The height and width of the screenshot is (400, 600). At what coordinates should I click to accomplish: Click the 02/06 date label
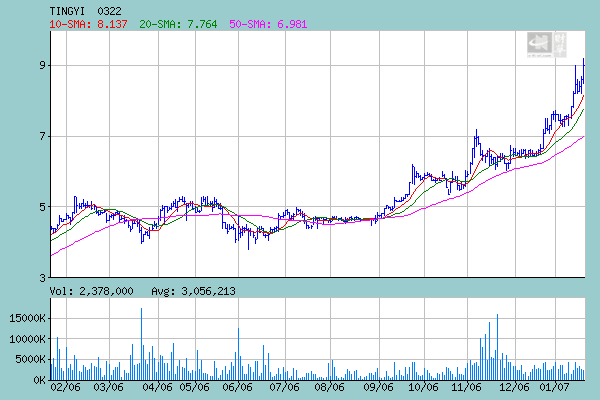pos(65,387)
